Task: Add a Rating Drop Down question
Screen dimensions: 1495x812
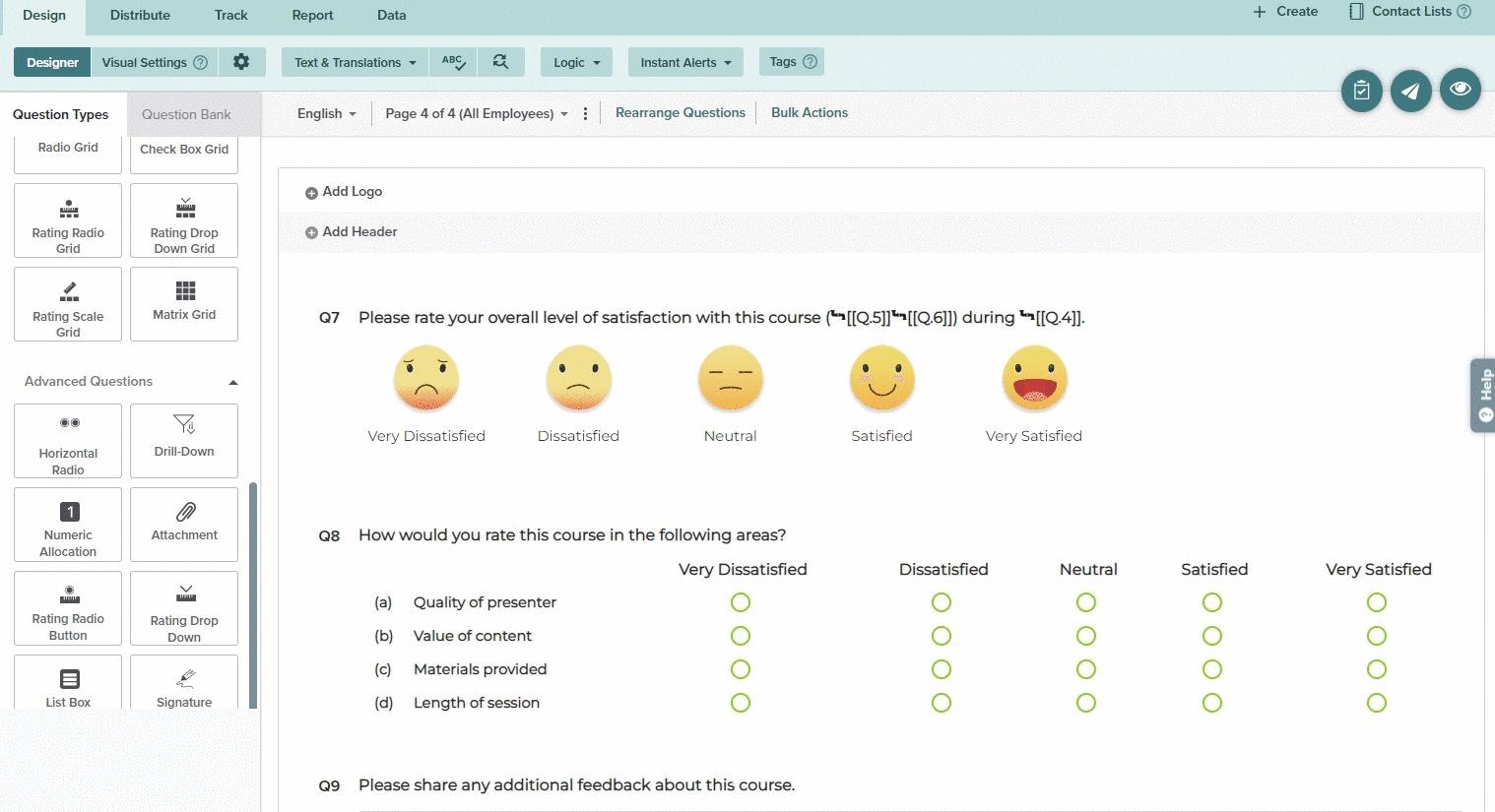Action: (184, 608)
